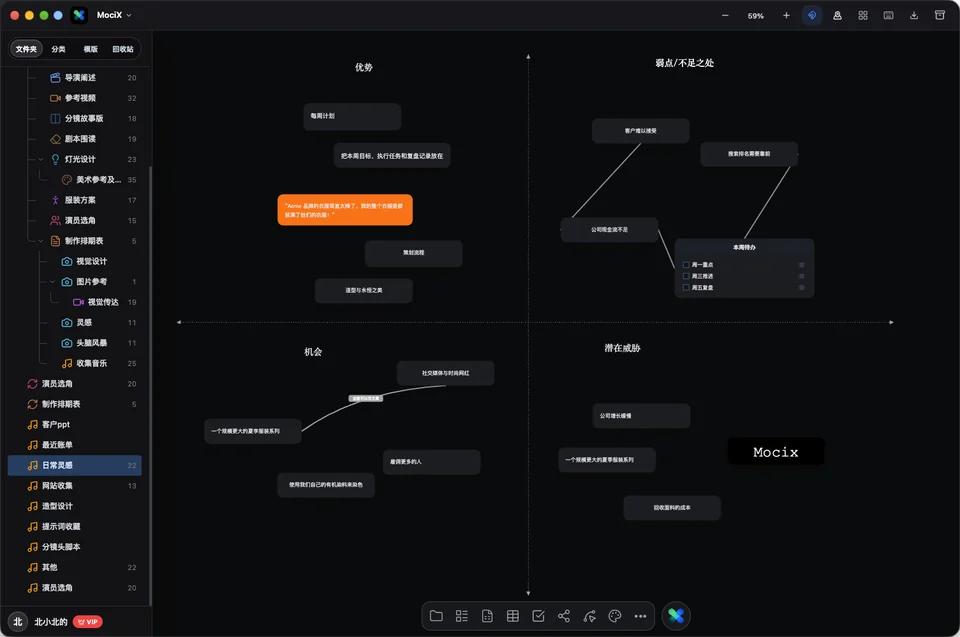Screen dimensions: 960x637
Task: Select the orange Acme quote card
Action: [345, 210]
